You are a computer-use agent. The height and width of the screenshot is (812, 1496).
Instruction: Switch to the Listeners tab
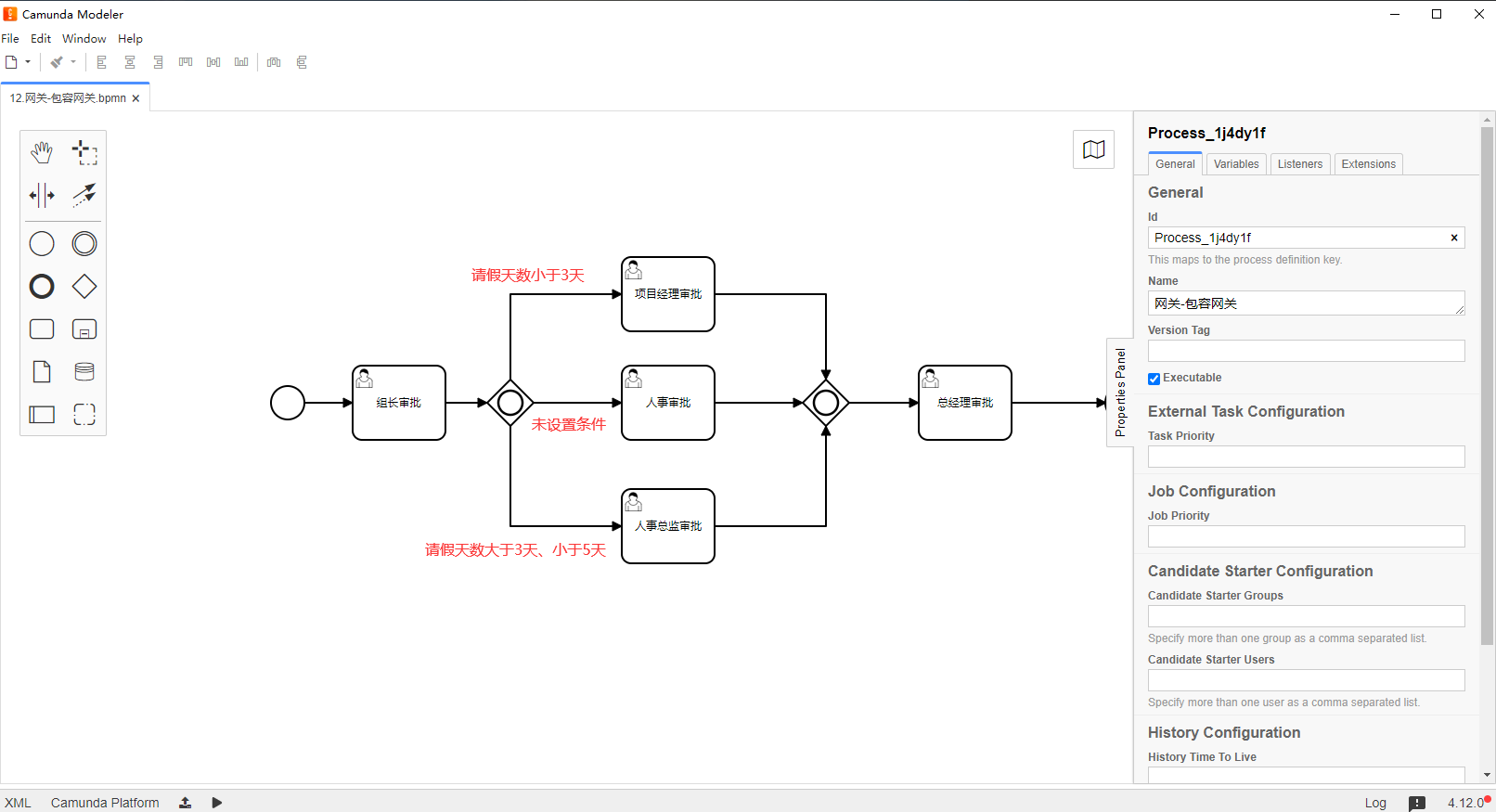click(x=1300, y=164)
